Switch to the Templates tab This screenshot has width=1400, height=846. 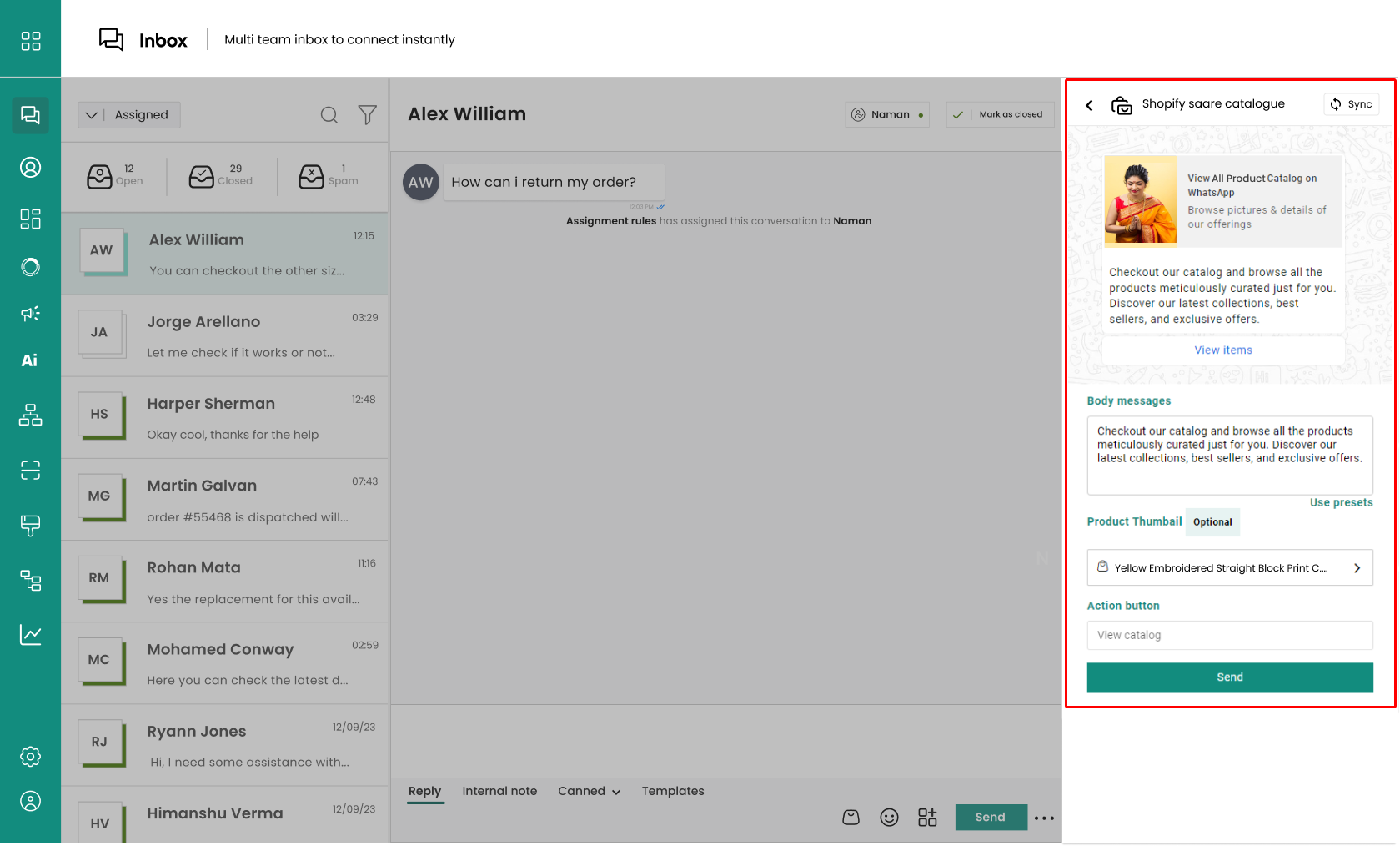672,791
